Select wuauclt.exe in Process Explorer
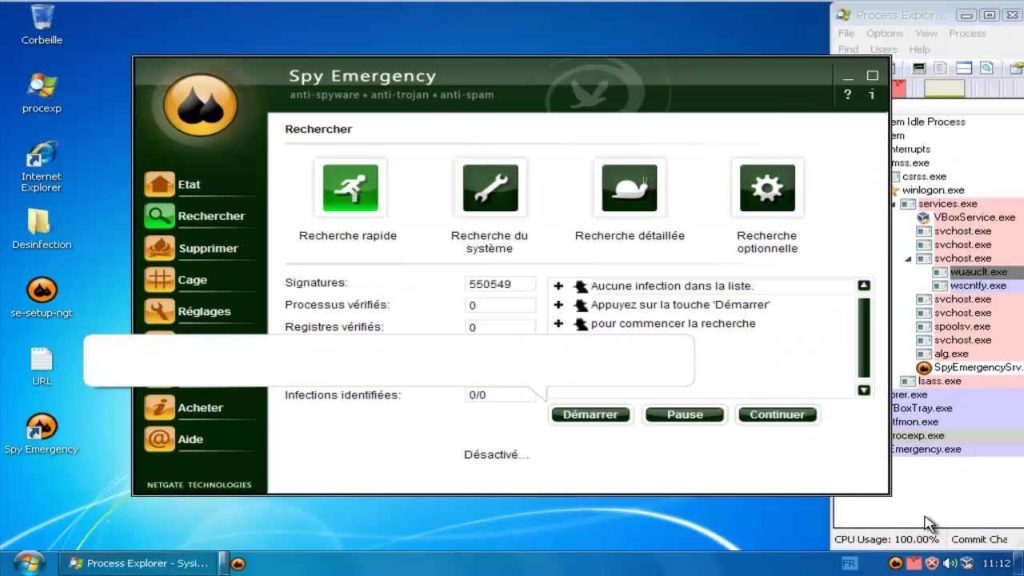The height and width of the screenshot is (576, 1024). pos(978,272)
